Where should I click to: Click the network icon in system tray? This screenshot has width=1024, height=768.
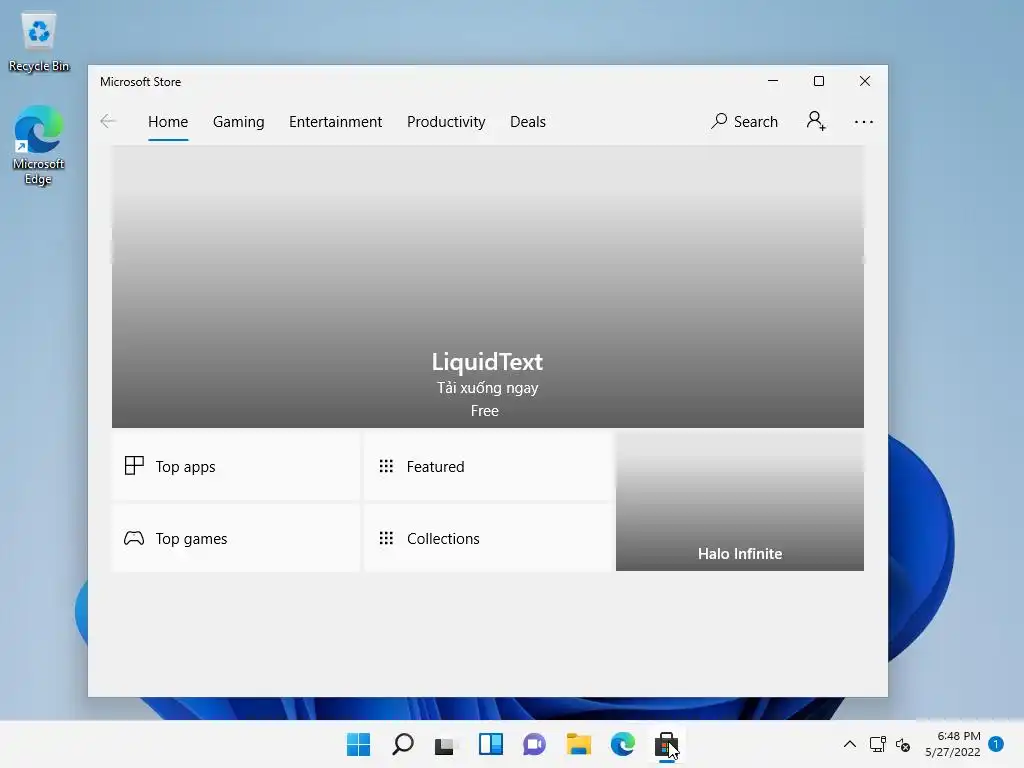click(x=877, y=744)
